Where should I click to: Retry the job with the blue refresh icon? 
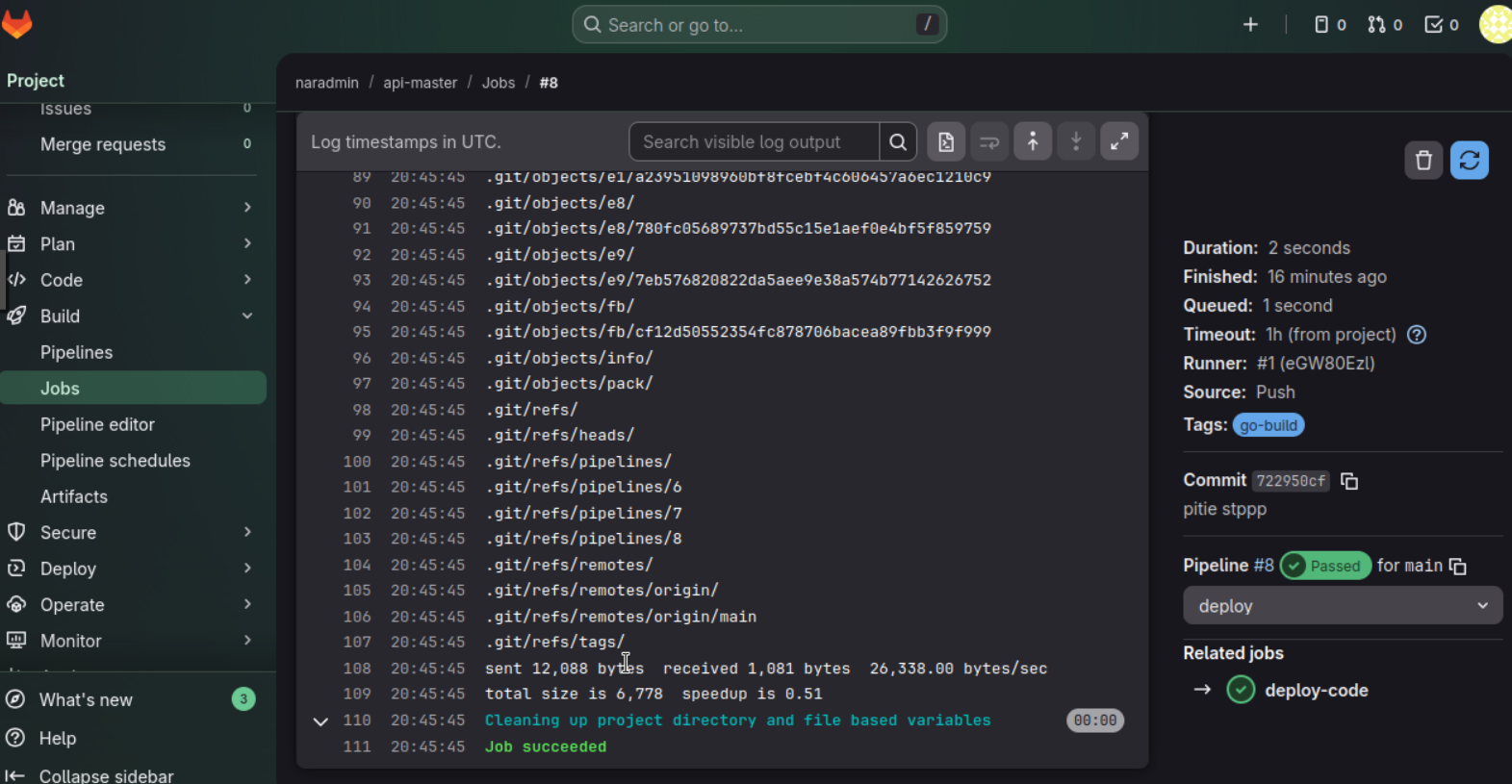[x=1469, y=161]
